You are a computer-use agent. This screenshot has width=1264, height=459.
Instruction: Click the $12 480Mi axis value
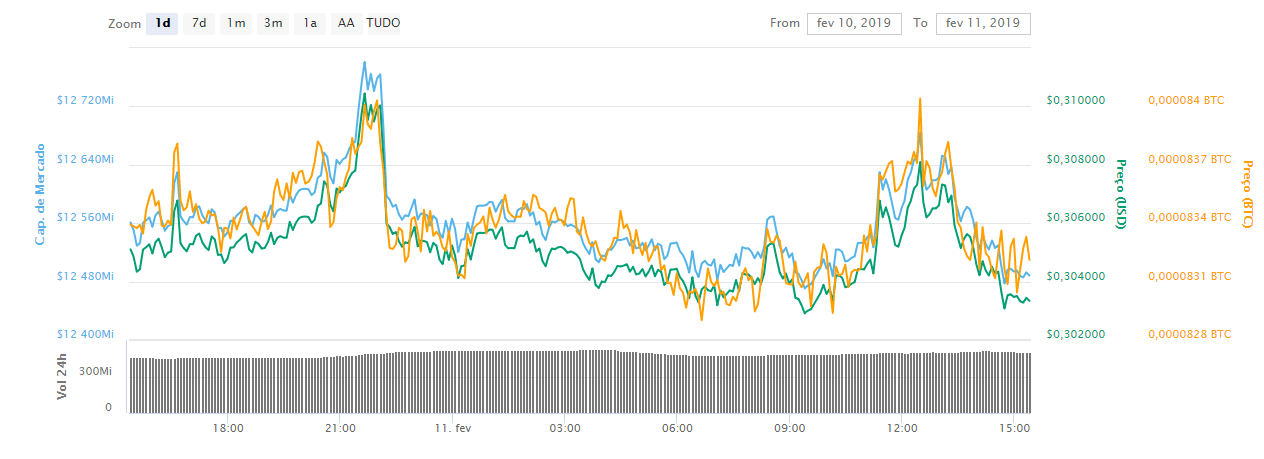86,276
